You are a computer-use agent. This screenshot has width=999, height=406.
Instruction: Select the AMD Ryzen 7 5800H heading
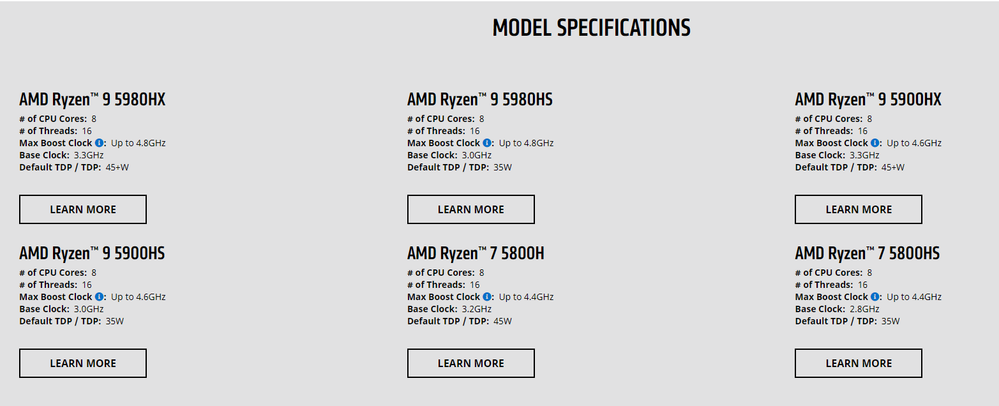pos(476,254)
